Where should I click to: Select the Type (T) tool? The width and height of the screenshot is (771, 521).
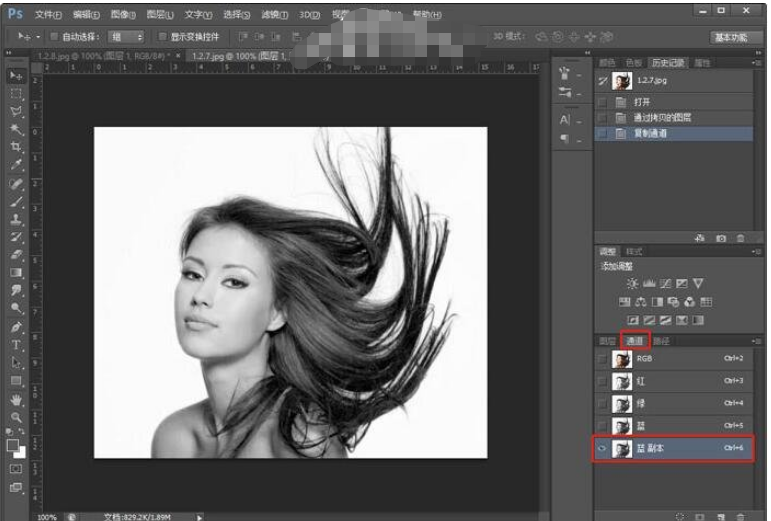pos(16,345)
